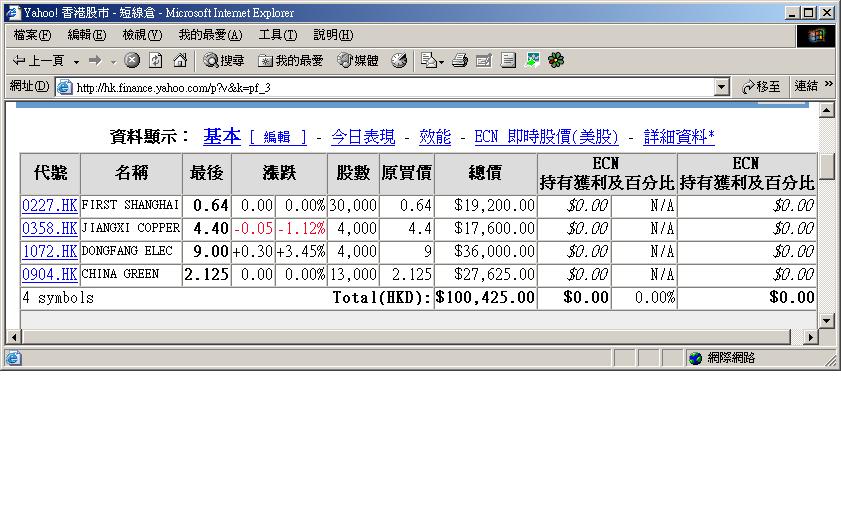Open stock link 1072.HK
This screenshot has height=512, width=841.
pos(50,251)
